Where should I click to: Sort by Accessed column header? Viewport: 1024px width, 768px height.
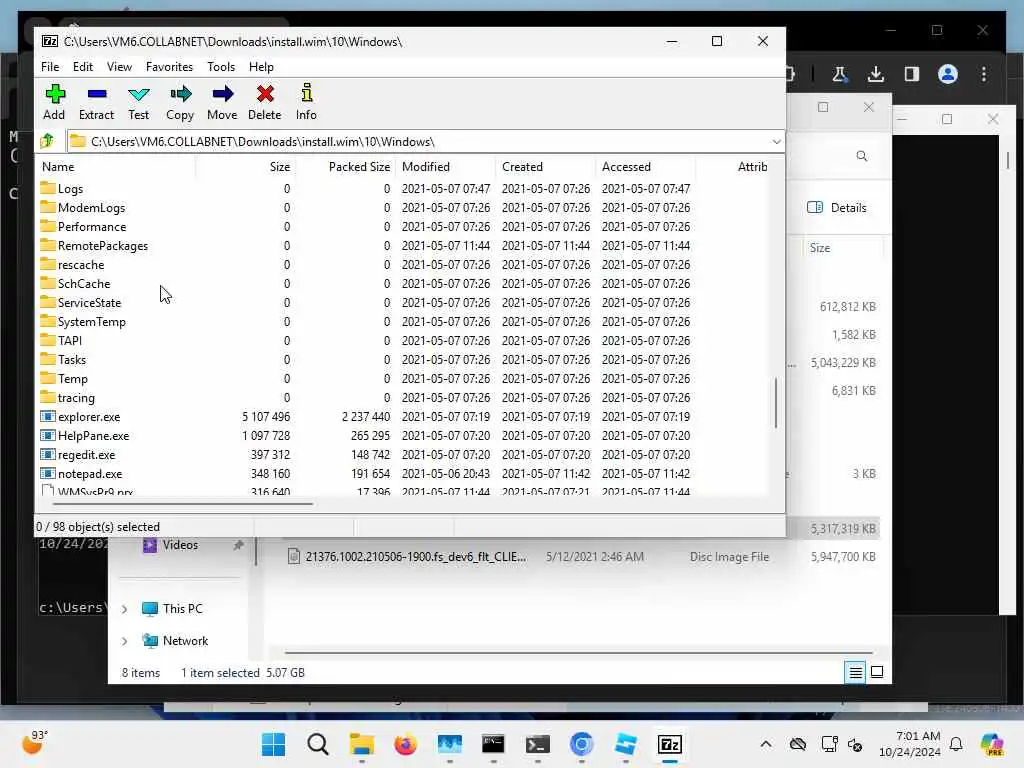(x=645, y=167)
